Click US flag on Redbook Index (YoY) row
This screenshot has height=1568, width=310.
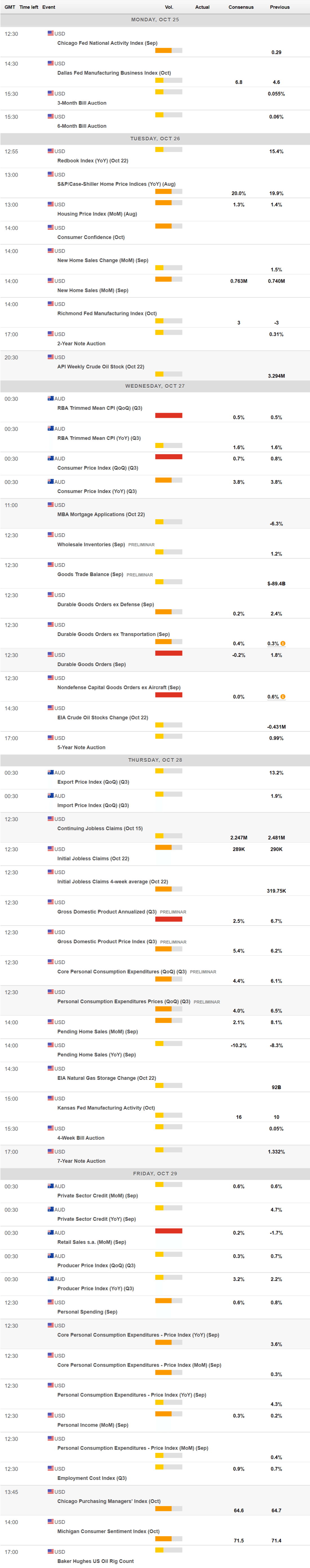tap(51, 151)
